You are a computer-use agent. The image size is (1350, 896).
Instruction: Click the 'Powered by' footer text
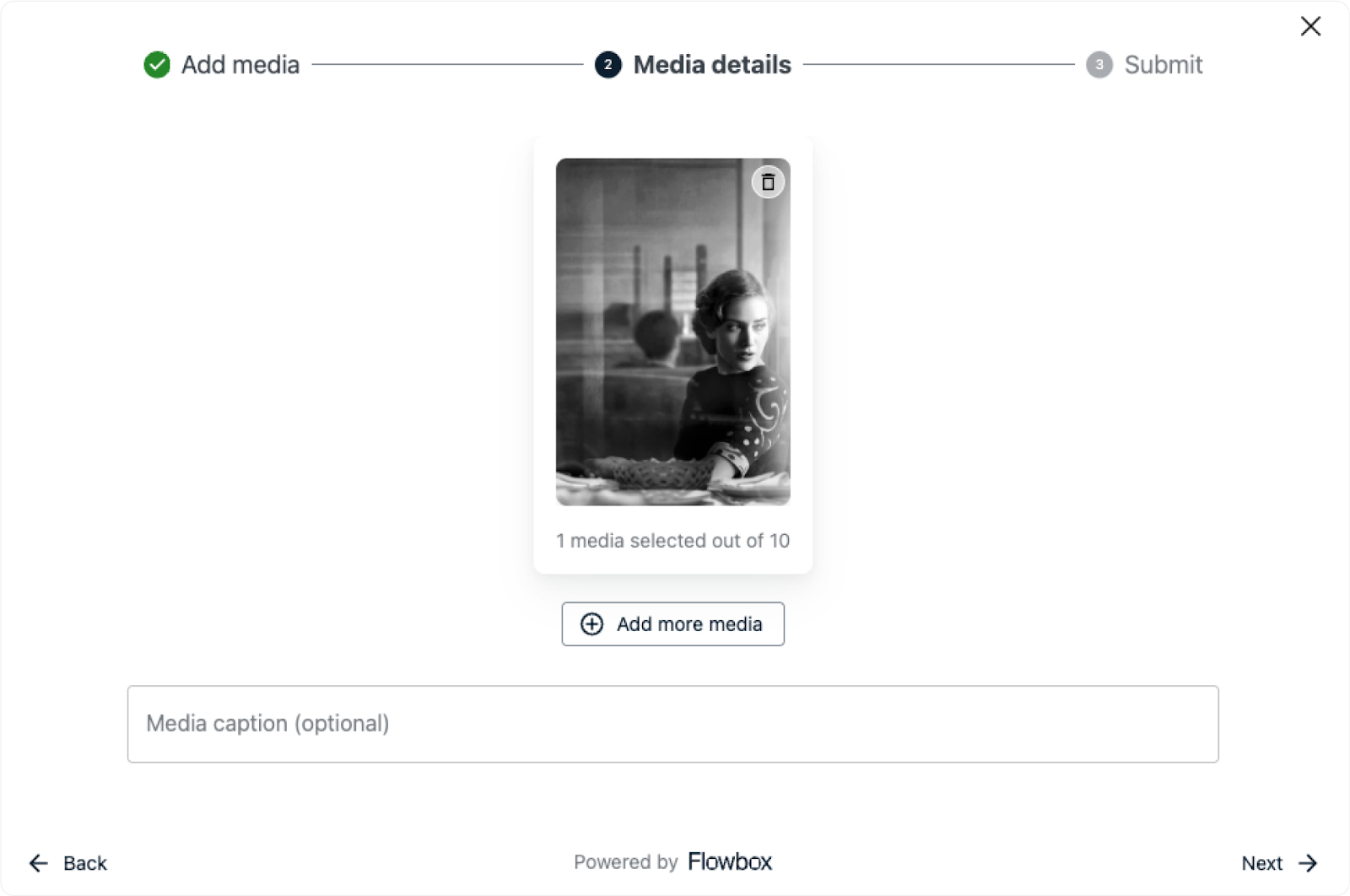point(625,862)
